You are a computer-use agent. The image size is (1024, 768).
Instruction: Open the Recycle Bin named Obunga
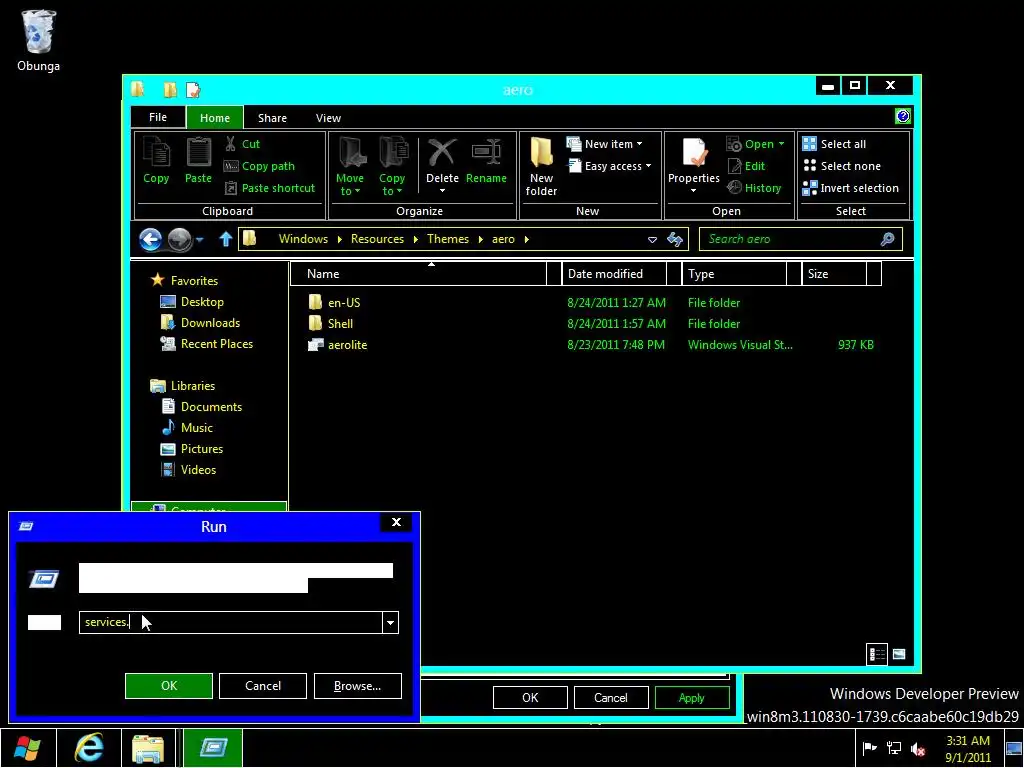39,40
